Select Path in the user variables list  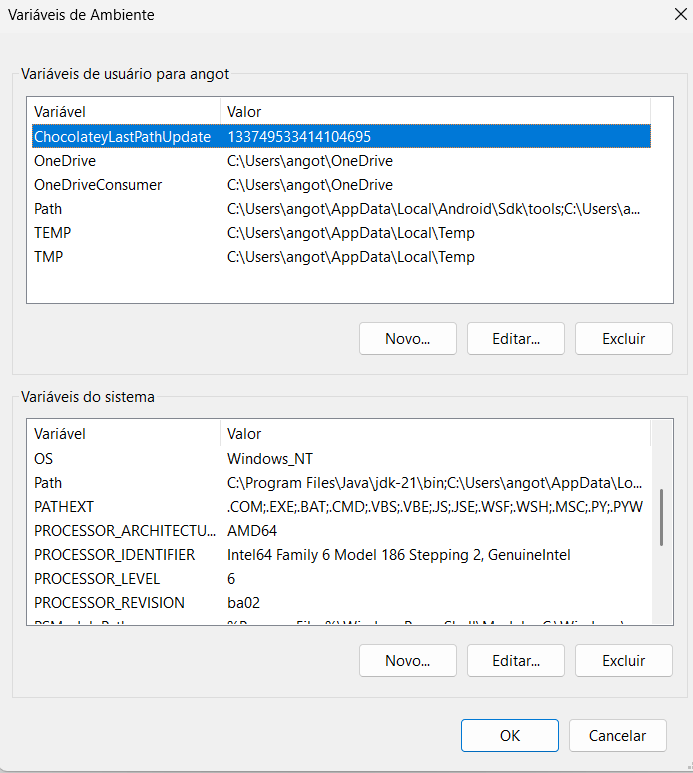click(48, 209)
